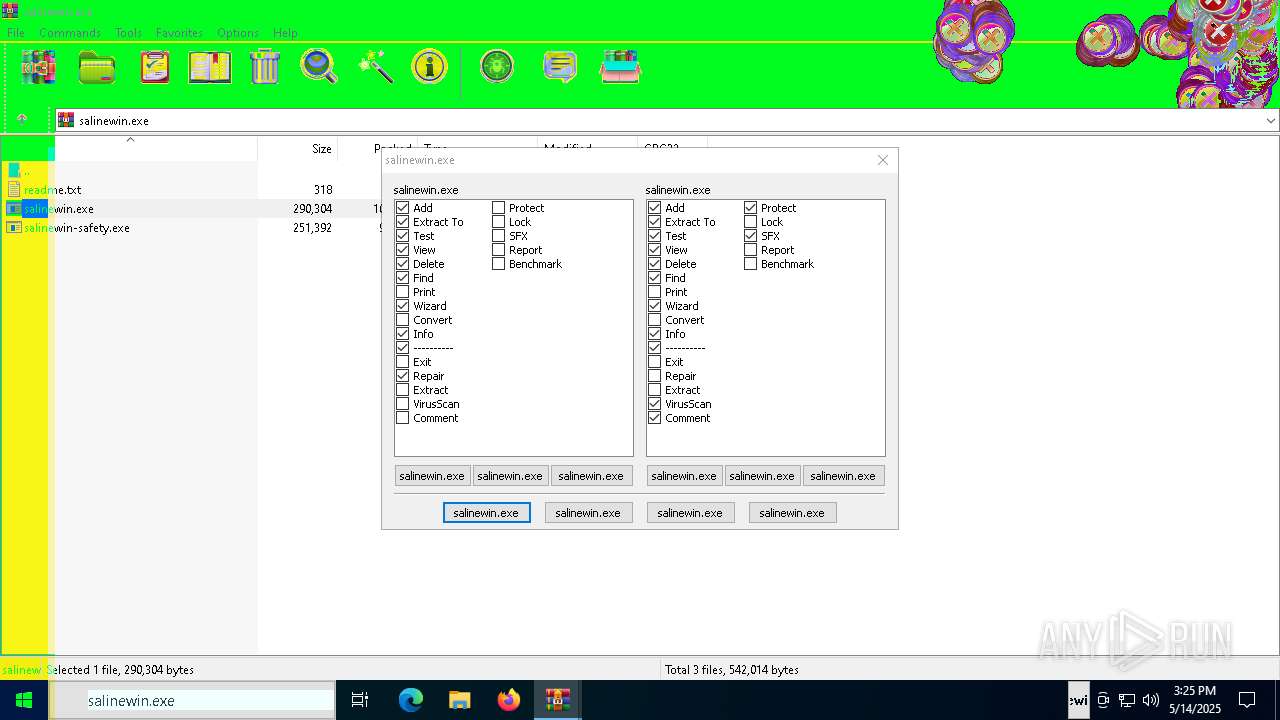The image size is (1280, 720).
Task: Open the notification center icon
Action: (x=1247, y=700)
